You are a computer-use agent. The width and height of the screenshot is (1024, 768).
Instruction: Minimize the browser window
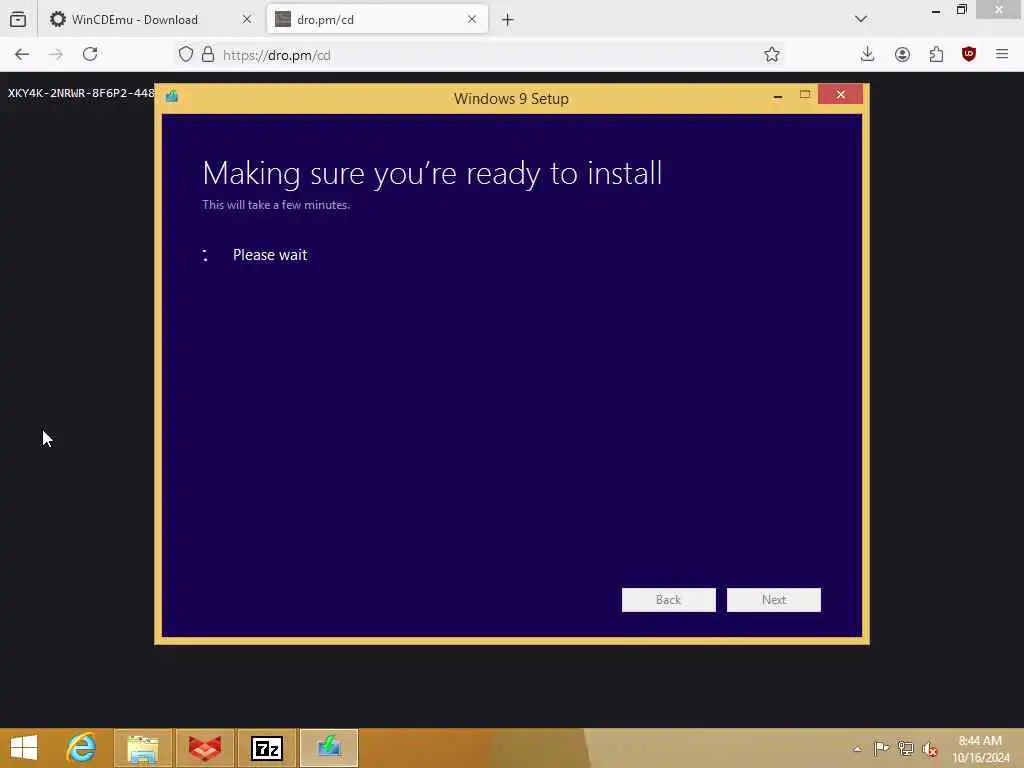[936, 10]
